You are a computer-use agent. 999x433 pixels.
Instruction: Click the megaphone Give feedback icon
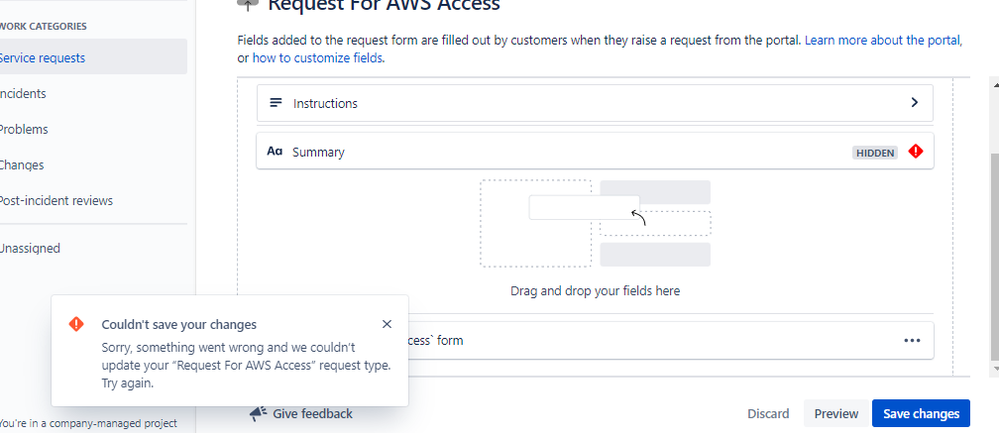click(x=258, y=414)
